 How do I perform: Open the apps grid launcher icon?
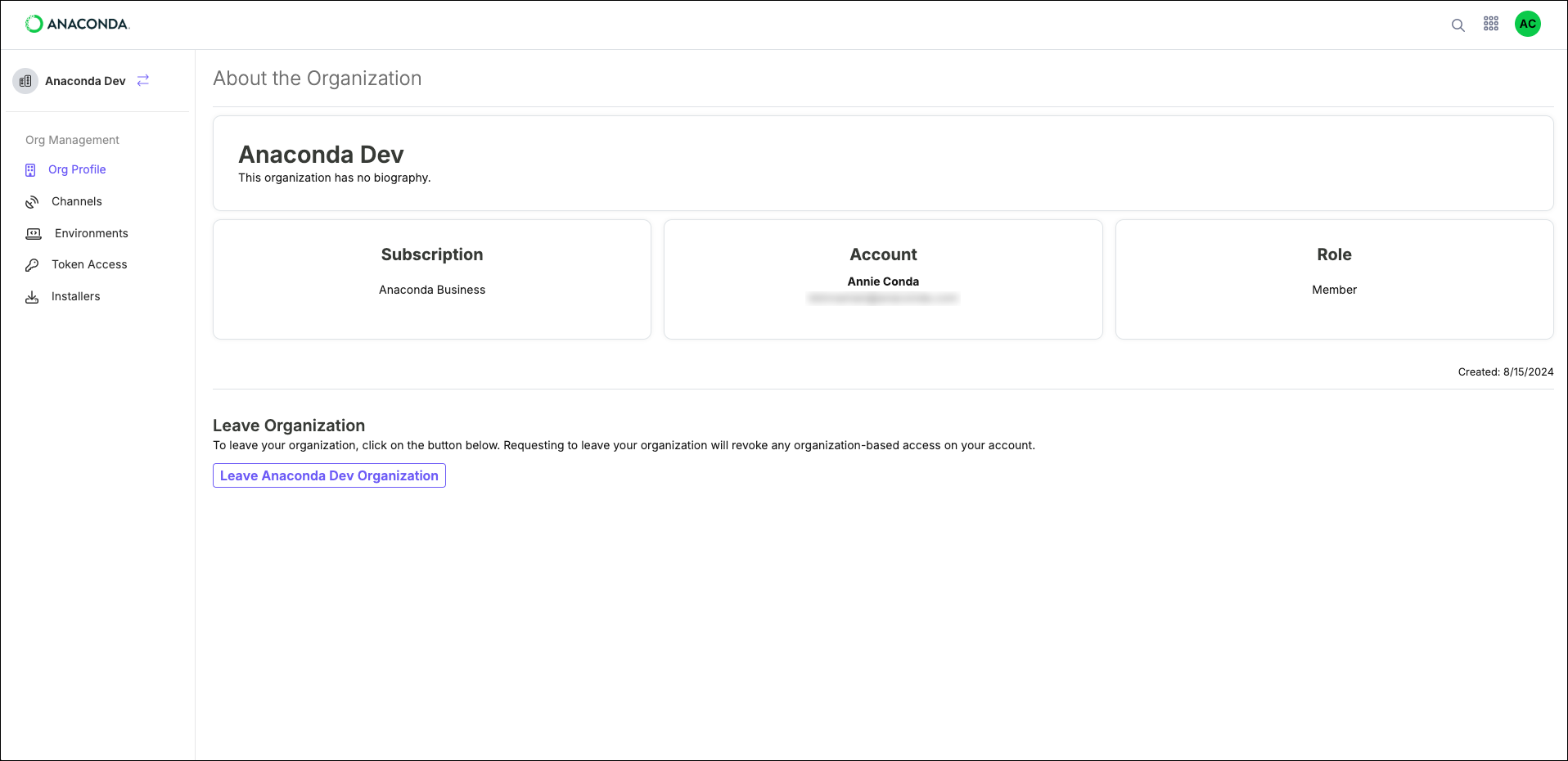(1491, 24)
